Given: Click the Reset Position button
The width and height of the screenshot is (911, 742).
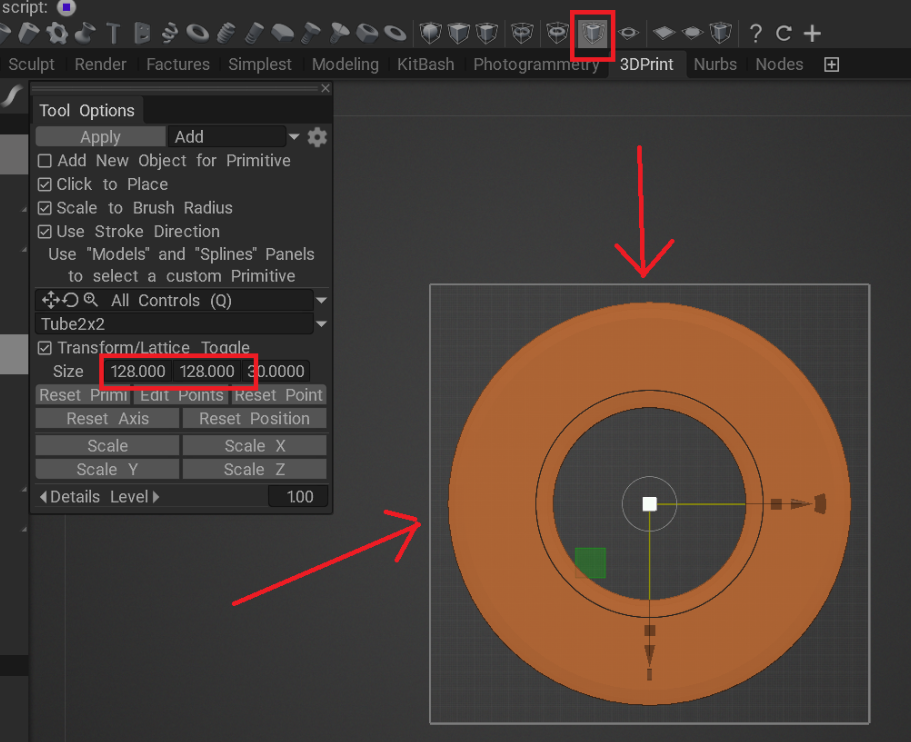Looking at the screenshot, I should (254, 419).
